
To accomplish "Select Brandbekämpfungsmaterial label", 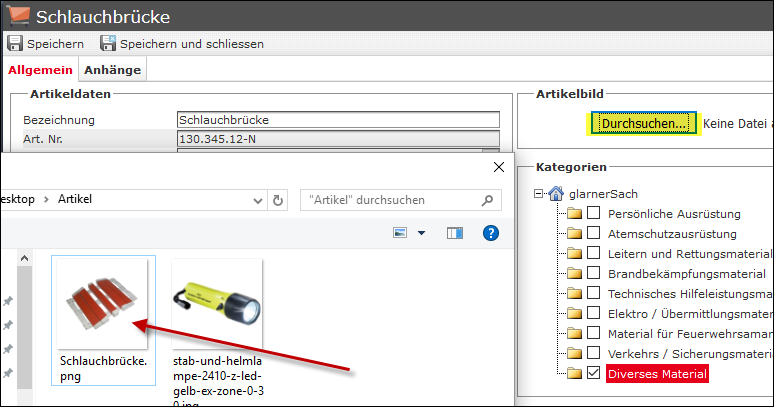I will pyautogui.click(x=687, y=274).
